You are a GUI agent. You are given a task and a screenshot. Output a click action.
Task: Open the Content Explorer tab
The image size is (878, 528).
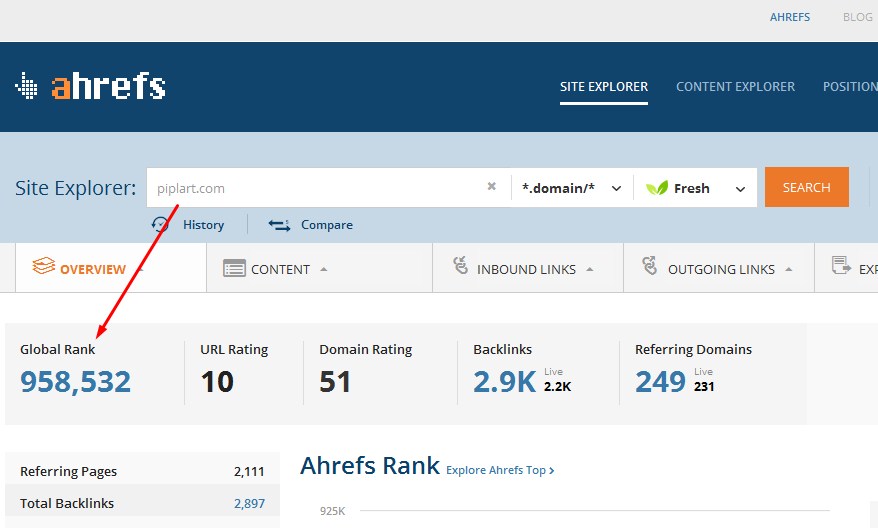click(x=735, y=87)
